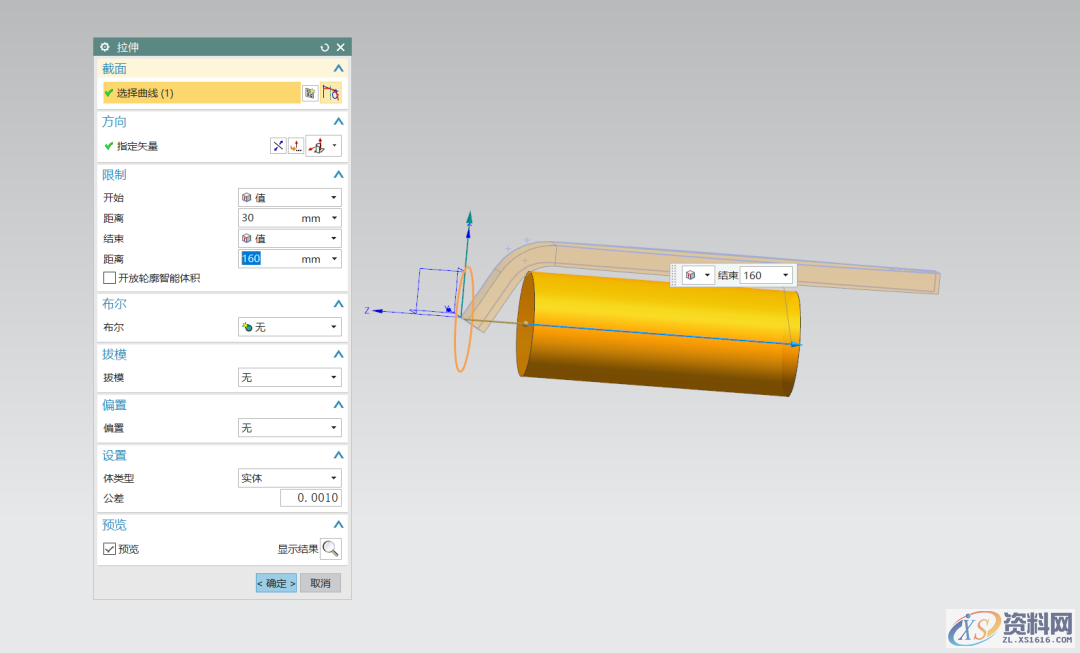The width and height of the screenshot is (1080, 653).
Task: Click the reset dialog icon in title bar
Action: [x=324, y=47]
